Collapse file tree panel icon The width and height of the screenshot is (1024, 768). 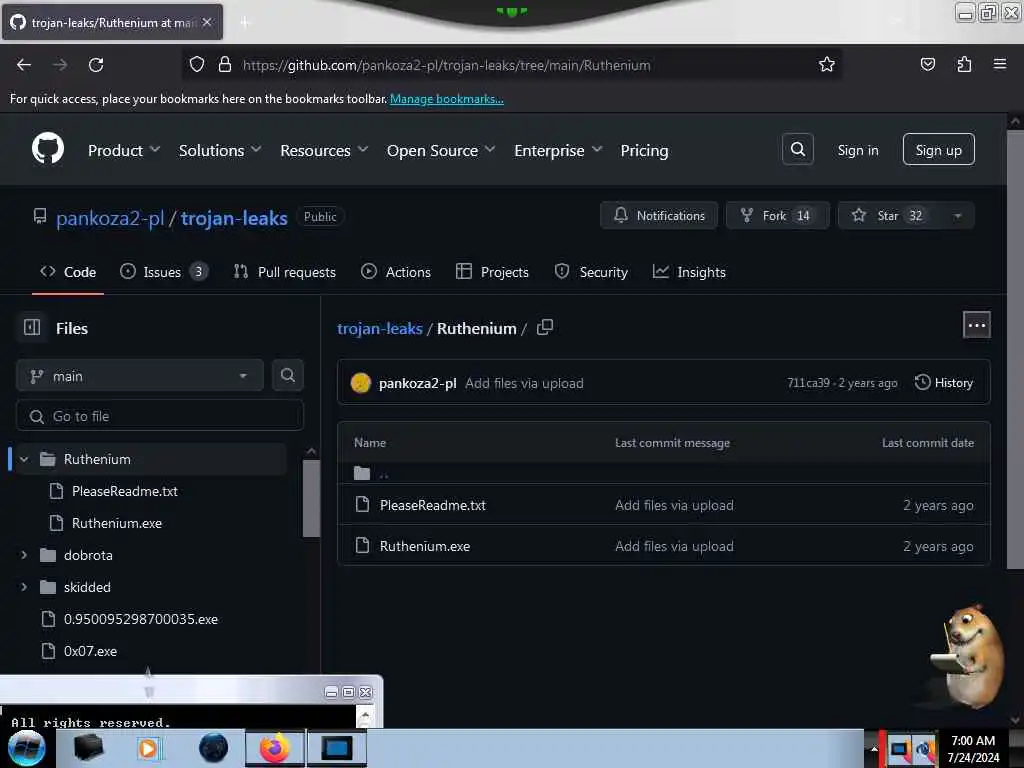tap(32, 328)
